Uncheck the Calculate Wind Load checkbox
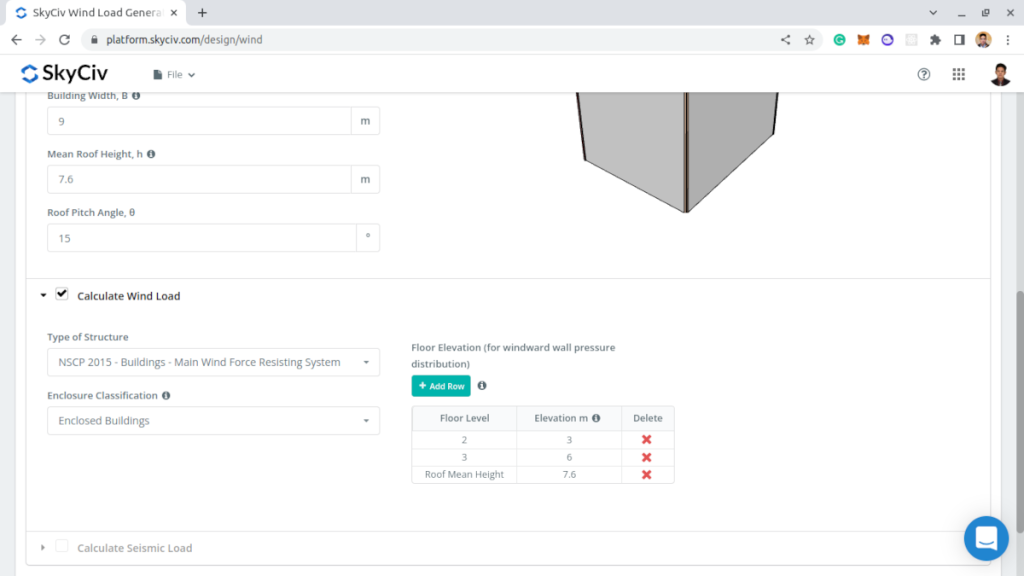This screenshot has height=576, width=1024. (62, 294)
